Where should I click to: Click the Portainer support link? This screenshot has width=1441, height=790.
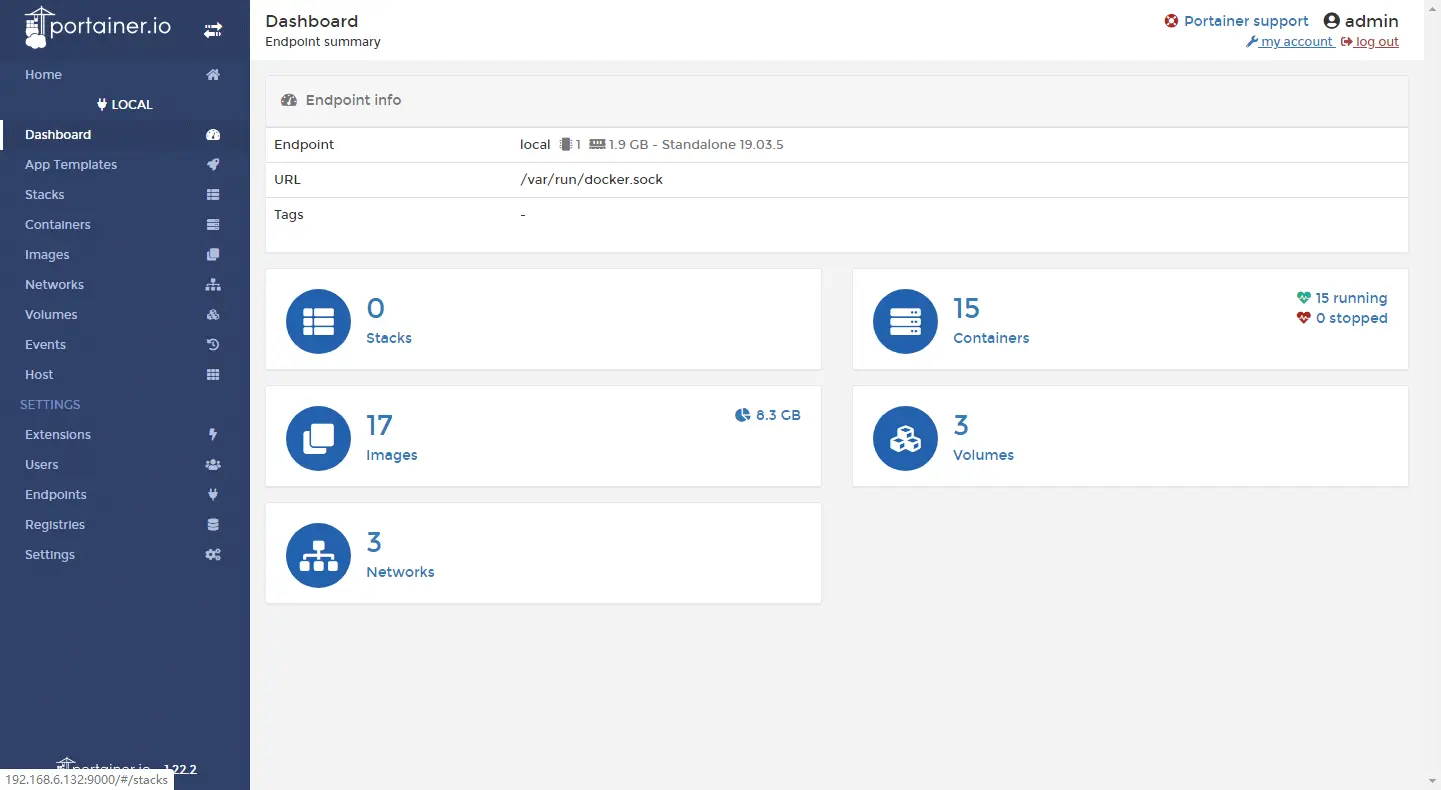point(1246,21)
